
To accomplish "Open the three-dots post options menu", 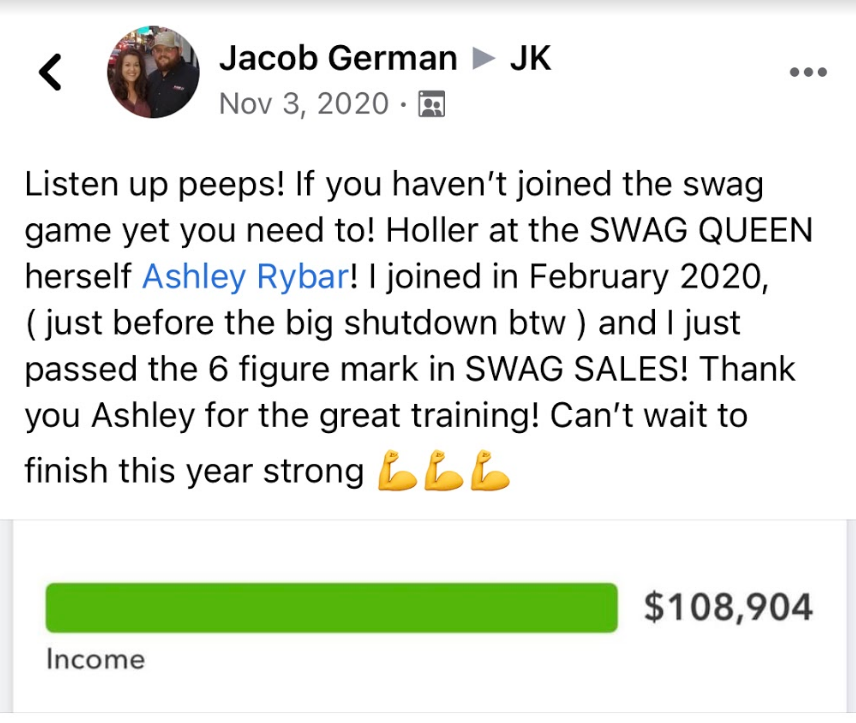I will 808,72.
